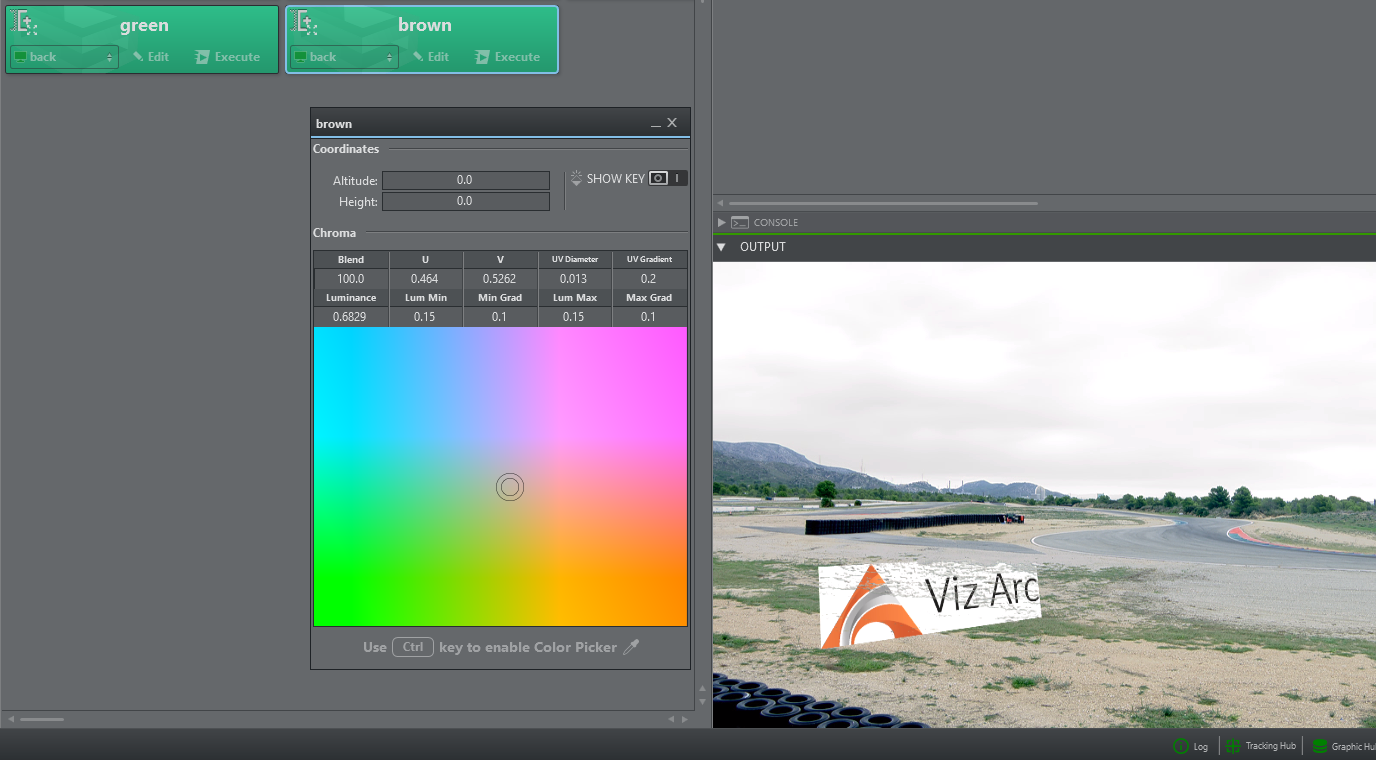Edit the green action

(151, 57)
